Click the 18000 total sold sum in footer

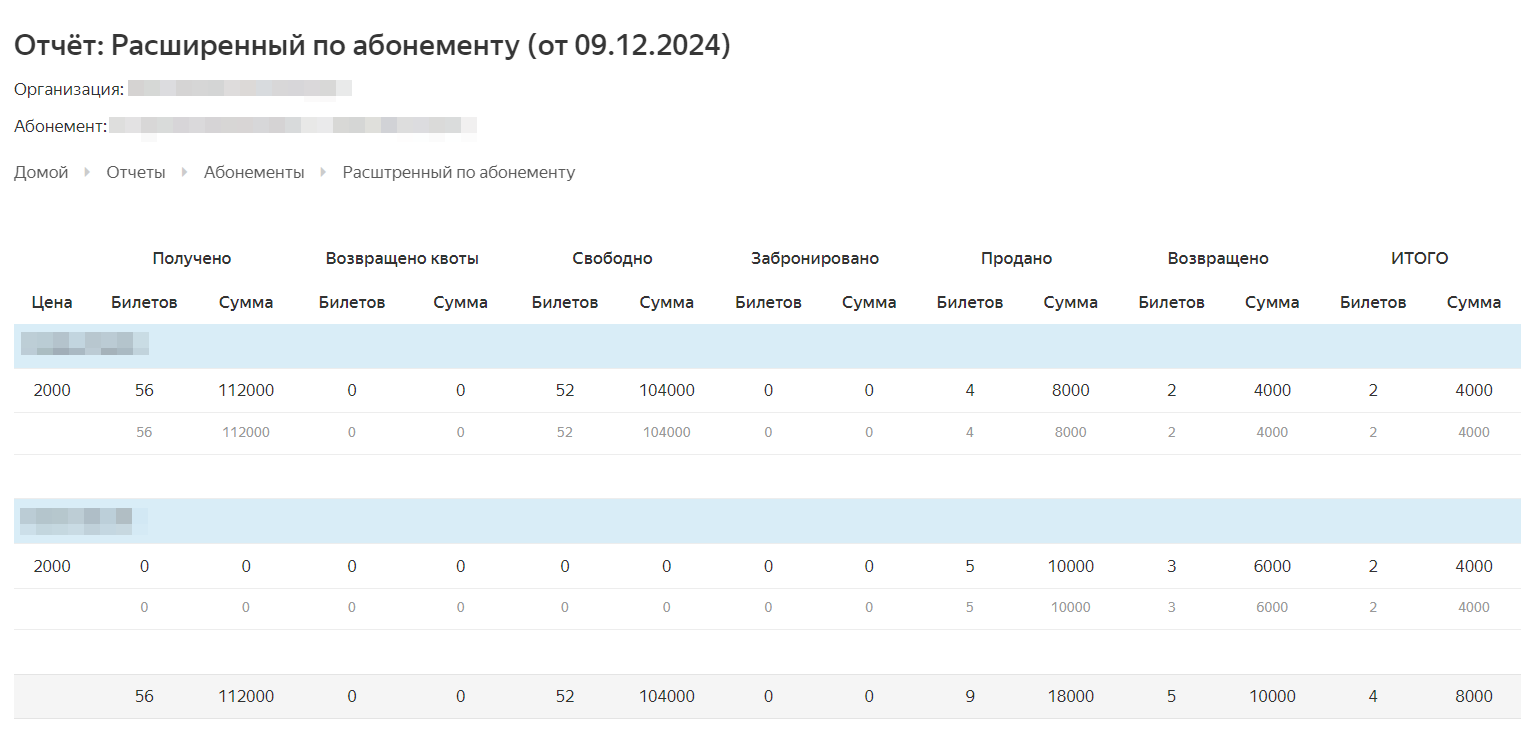[x=1071, y=696]
